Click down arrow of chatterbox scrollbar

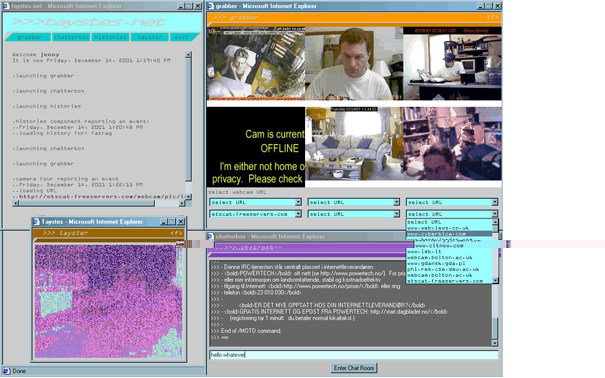(x=495, y=343)
